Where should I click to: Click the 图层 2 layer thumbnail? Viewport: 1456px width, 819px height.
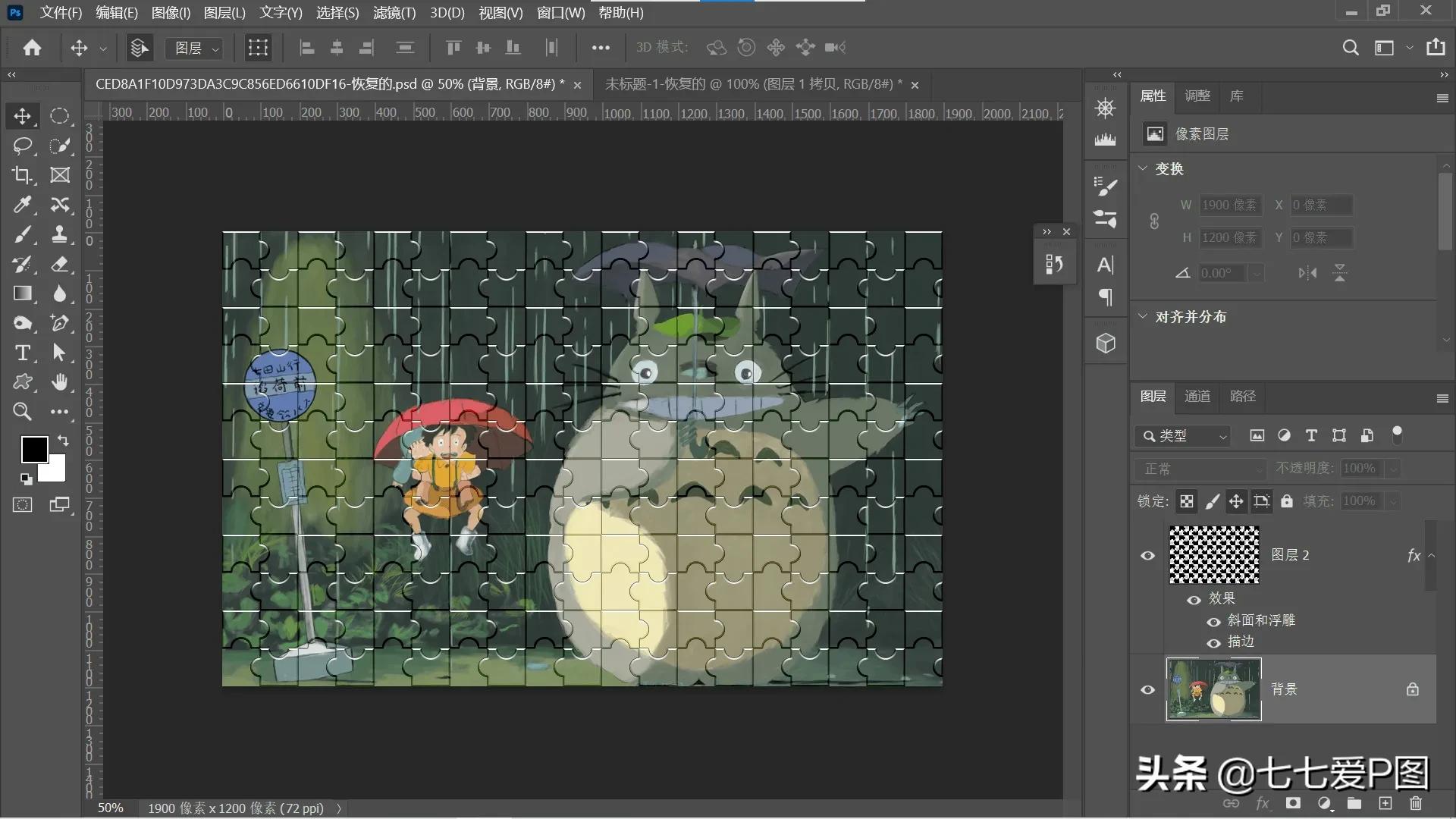click(x=1213, y=555)
